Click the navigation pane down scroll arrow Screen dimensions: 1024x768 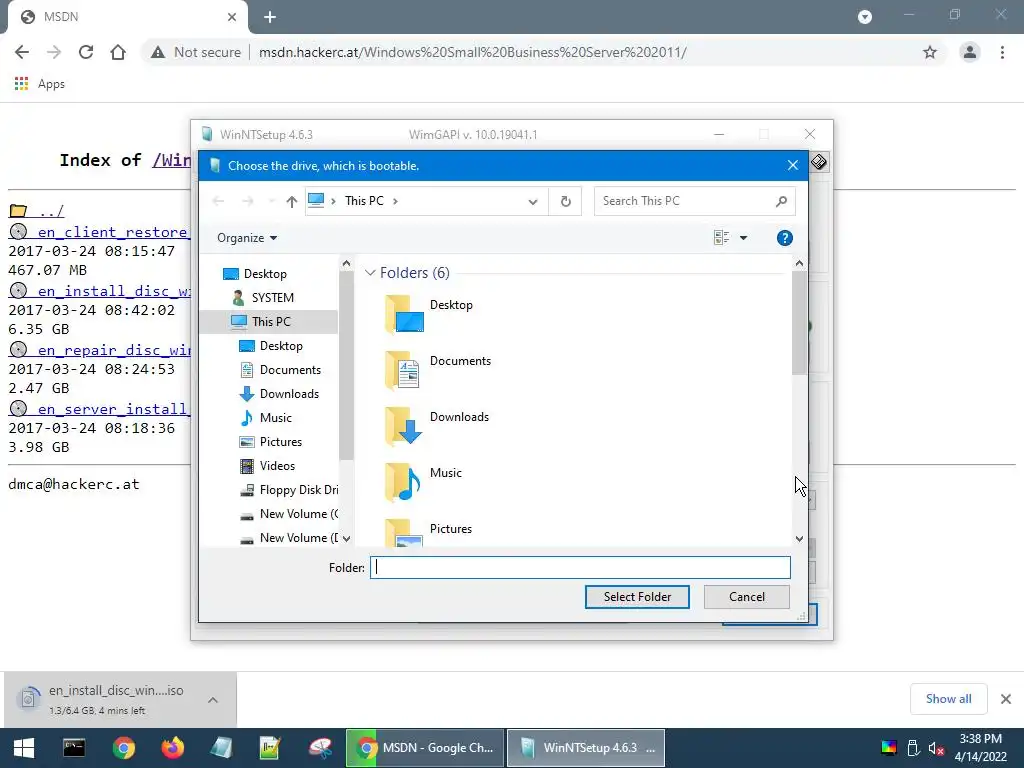[346, 539]
